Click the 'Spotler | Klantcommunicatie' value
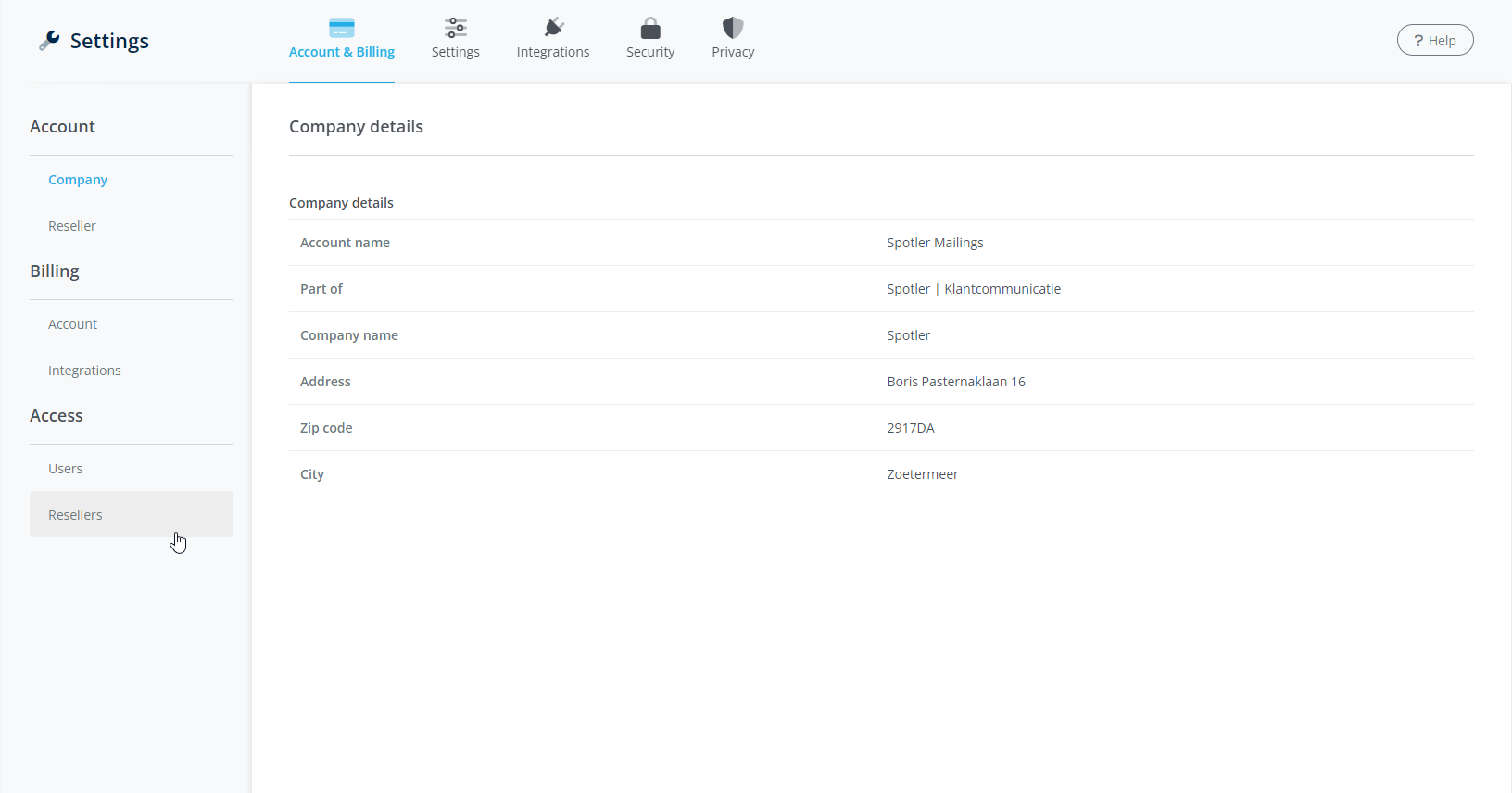Viewport: 1512px width, 793px height. point(973,289)
